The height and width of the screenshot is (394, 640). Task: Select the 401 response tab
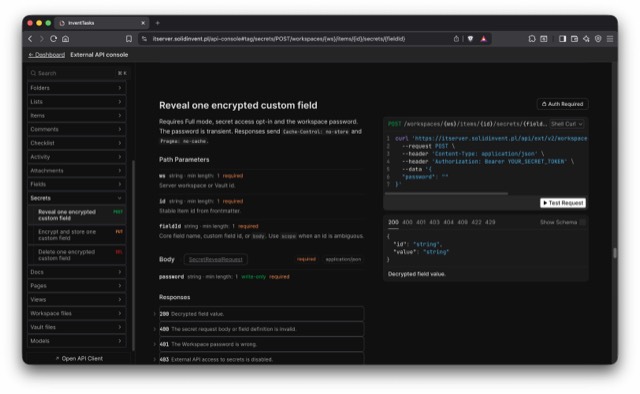point(421,222)
